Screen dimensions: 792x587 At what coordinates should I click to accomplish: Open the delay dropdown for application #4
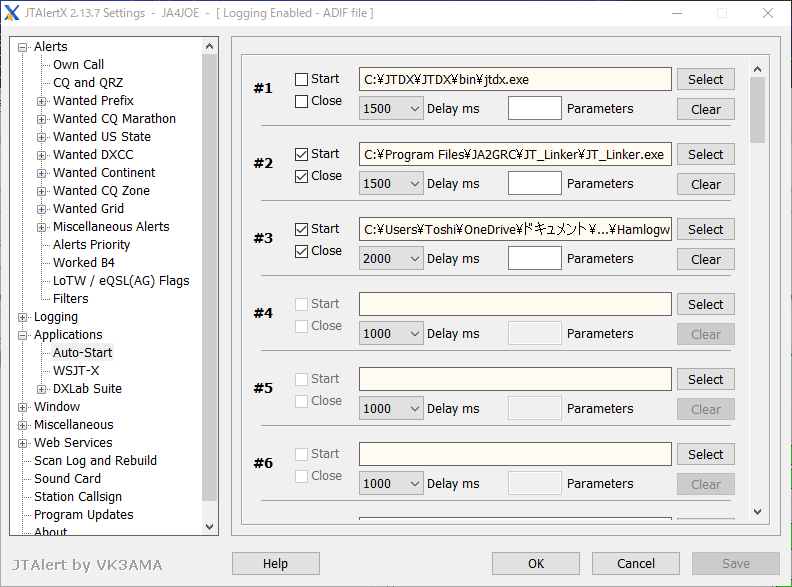click(x=391, y=333)
